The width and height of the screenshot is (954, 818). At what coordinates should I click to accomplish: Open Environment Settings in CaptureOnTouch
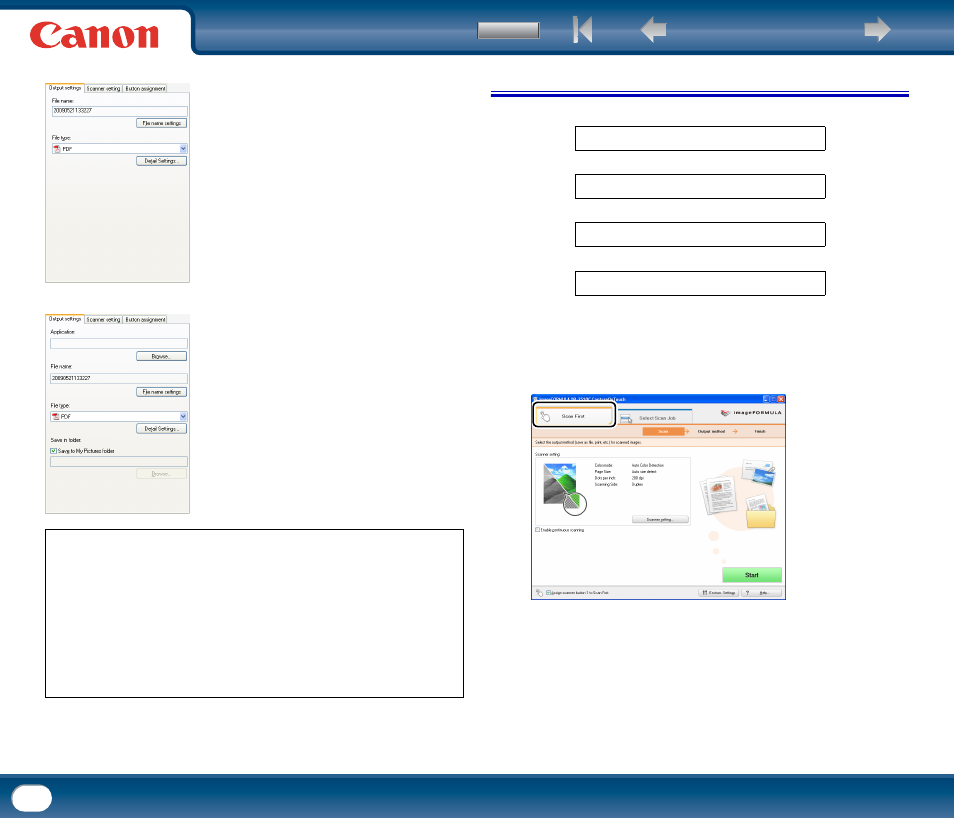pyautogui.click(x=719, y=592)
